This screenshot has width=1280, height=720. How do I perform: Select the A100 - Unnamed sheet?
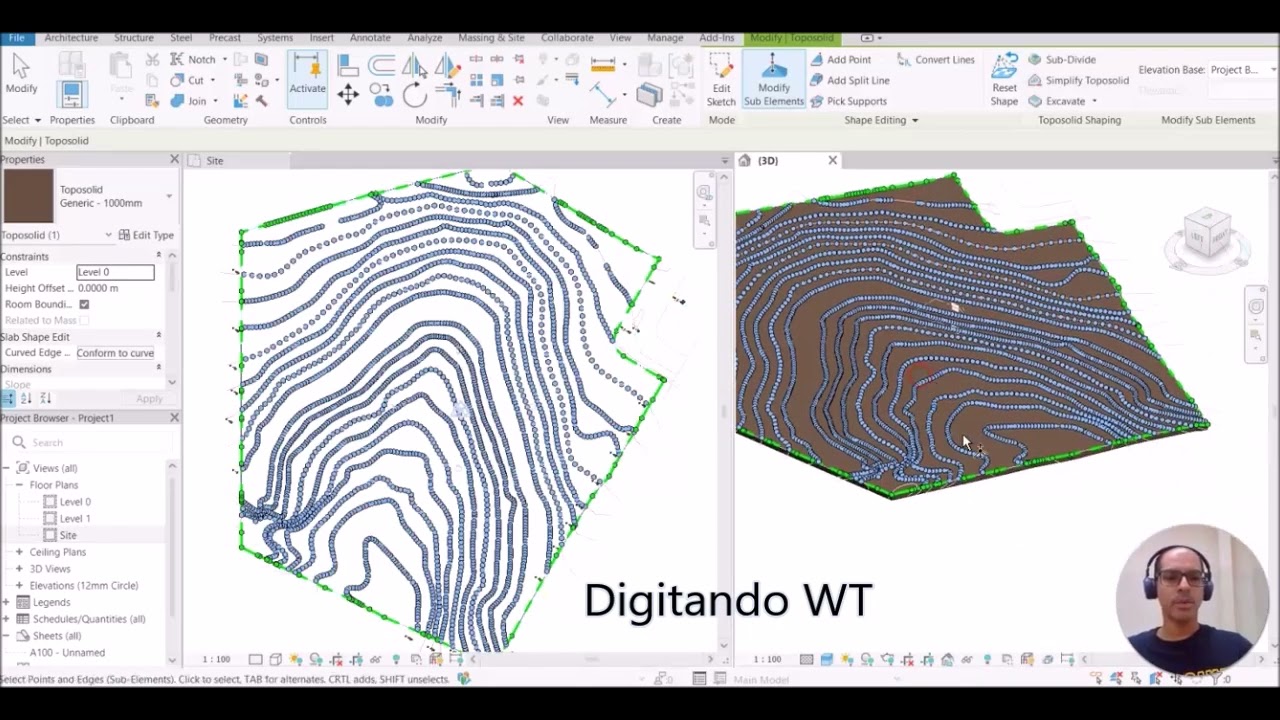point(67,653)
